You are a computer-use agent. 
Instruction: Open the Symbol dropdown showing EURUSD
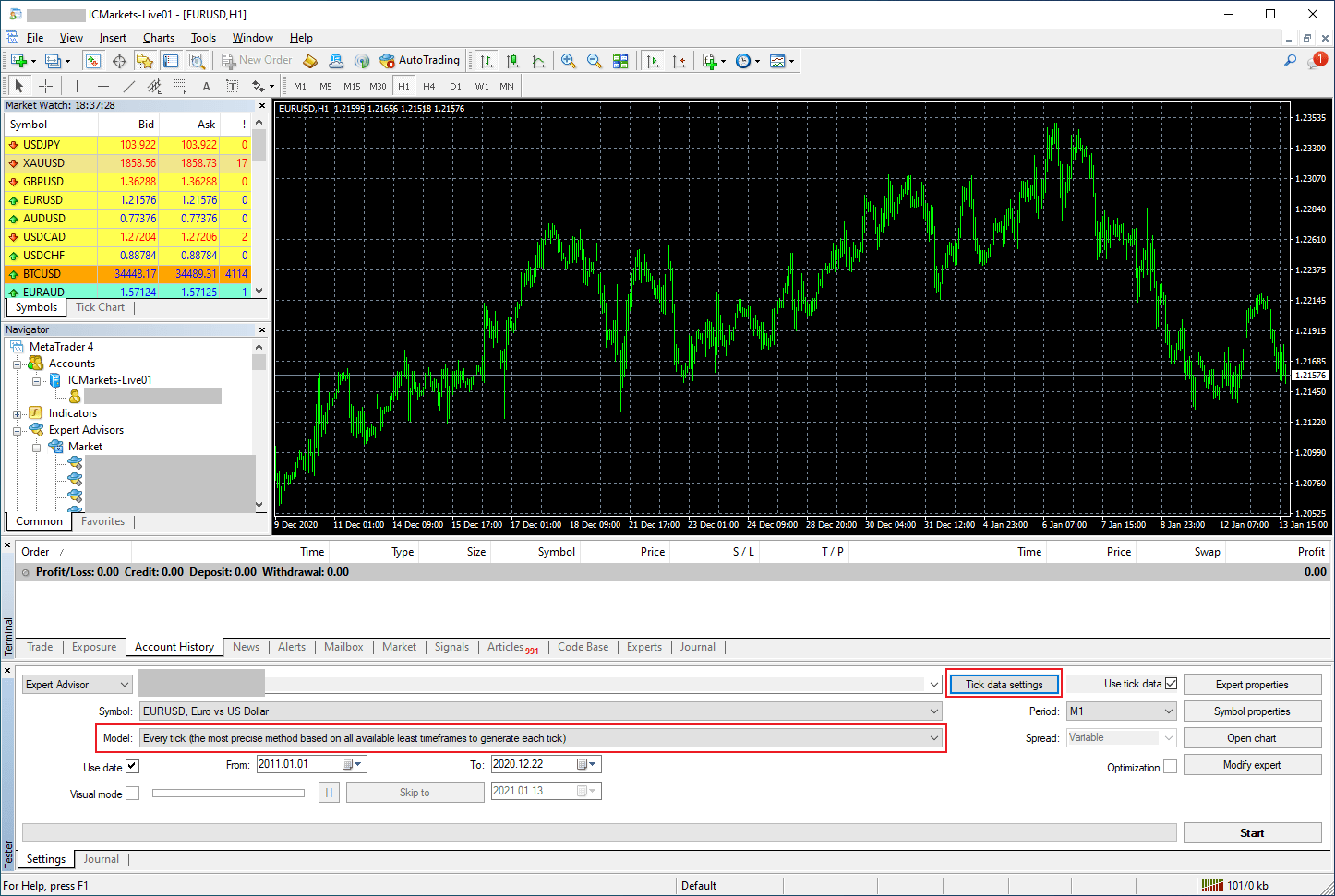[541, 711]
